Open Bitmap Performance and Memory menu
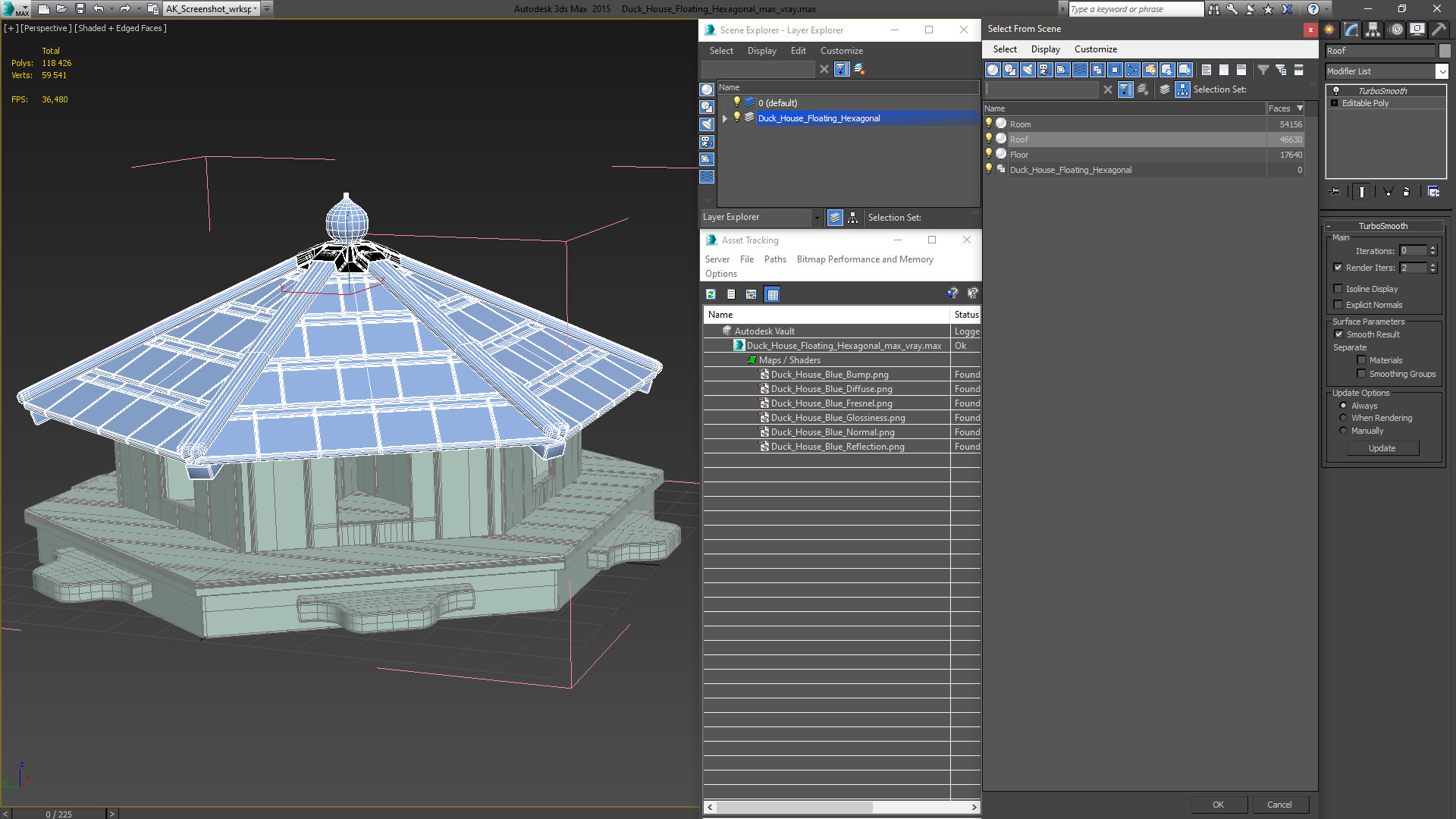 tap(864, 259)
